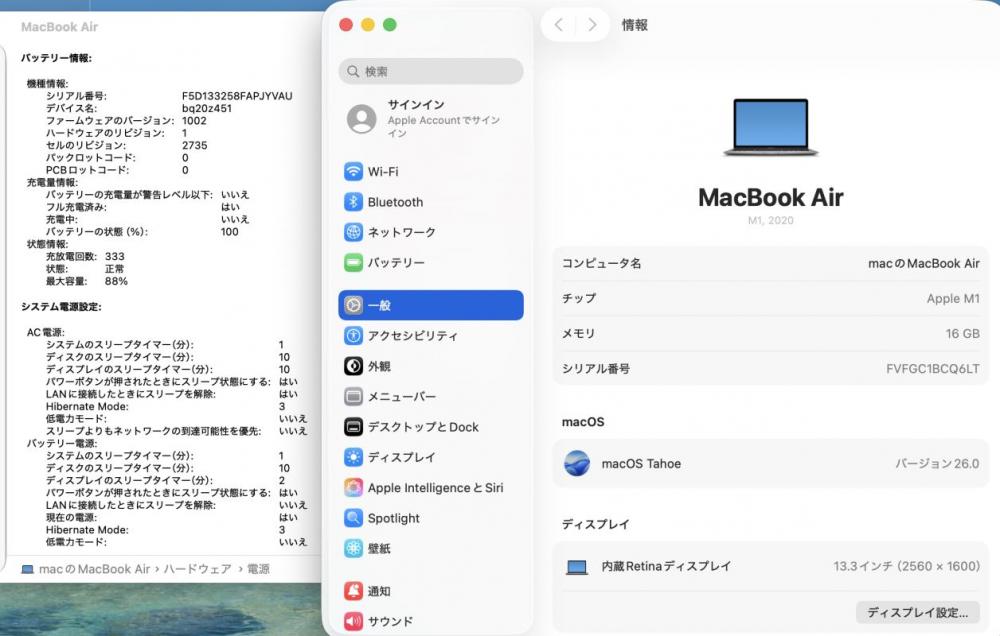Click the 検索 search field
Viewport: 1000px width, 636px height.
pyautogui.click(x=431, y=71)
